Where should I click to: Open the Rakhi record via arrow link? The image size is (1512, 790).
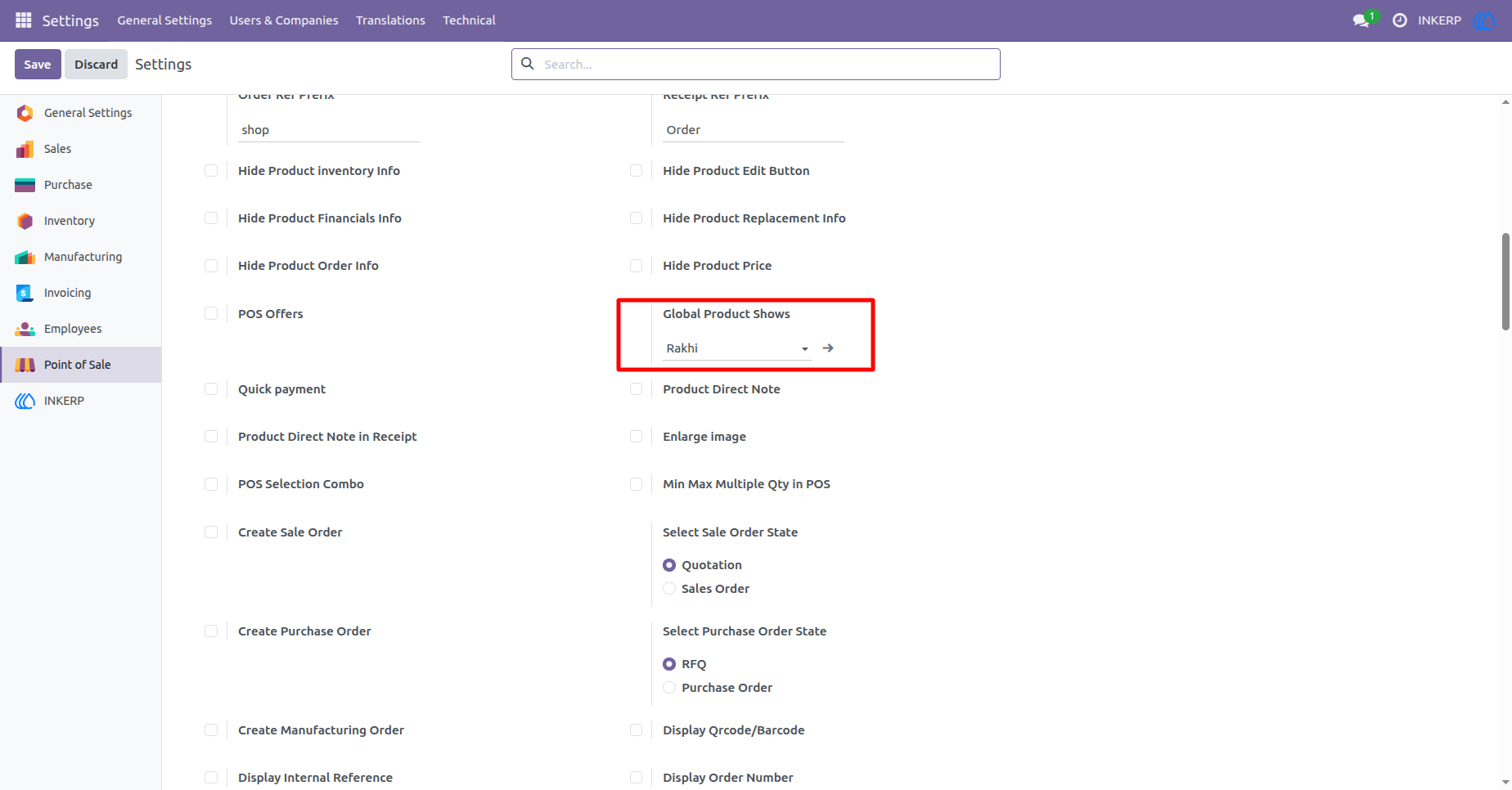click(828, 348)
